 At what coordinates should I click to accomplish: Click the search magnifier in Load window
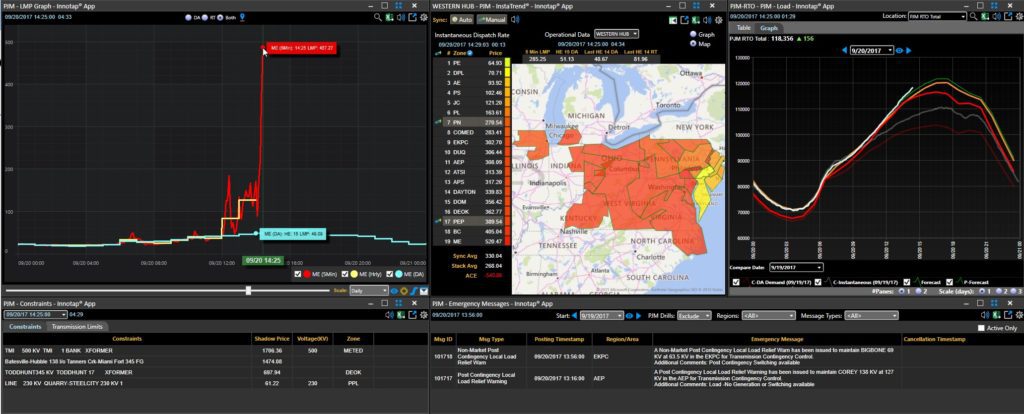pos(973,16)
